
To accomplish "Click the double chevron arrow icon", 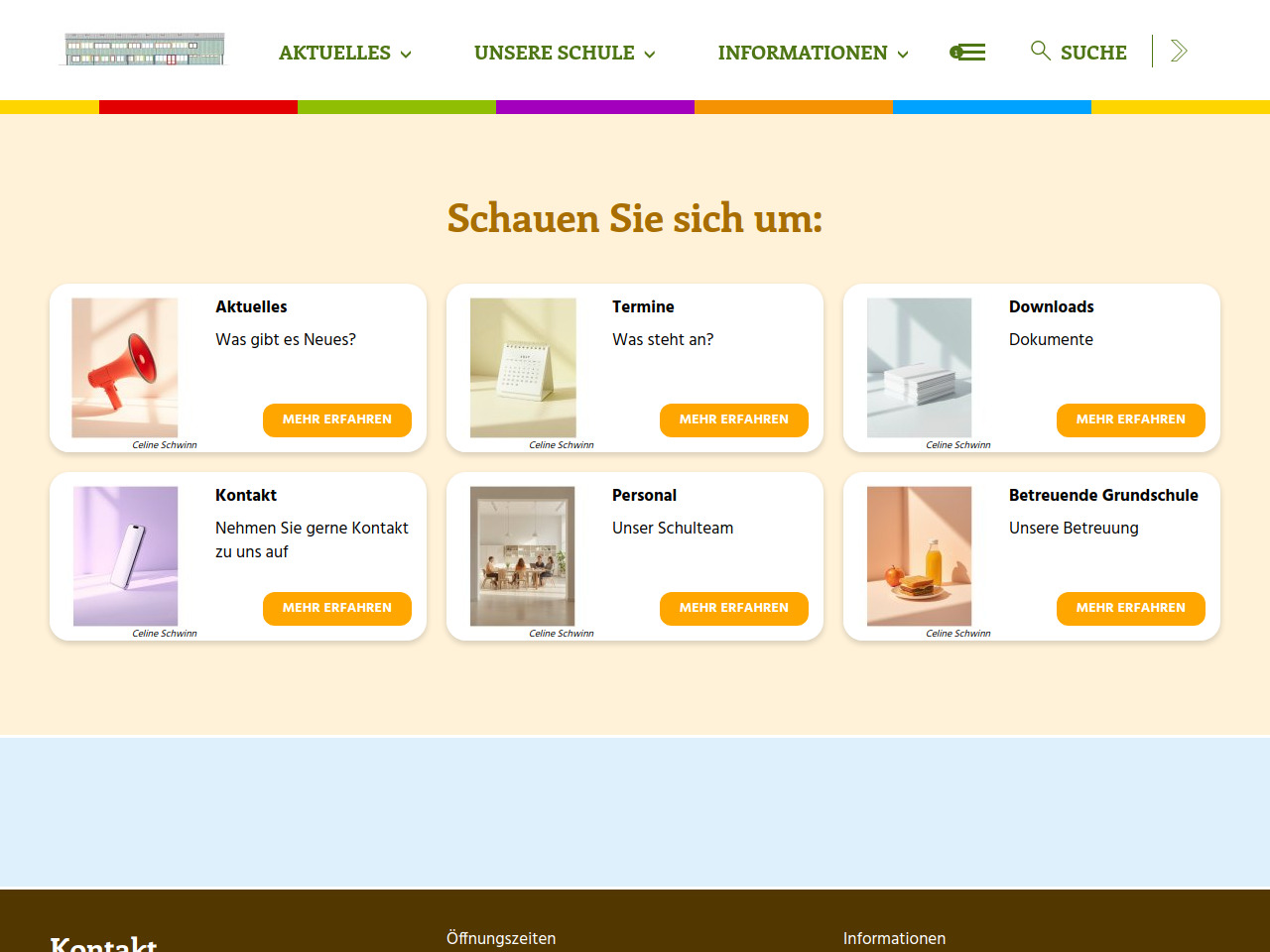I will tap(1179, 52).
